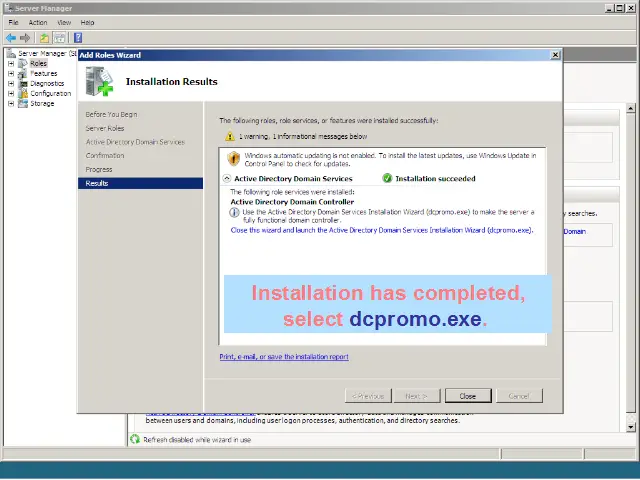Click the Server Manager root node icon
The width and height of the screenshot is (640, 480).
coord(11,53)
